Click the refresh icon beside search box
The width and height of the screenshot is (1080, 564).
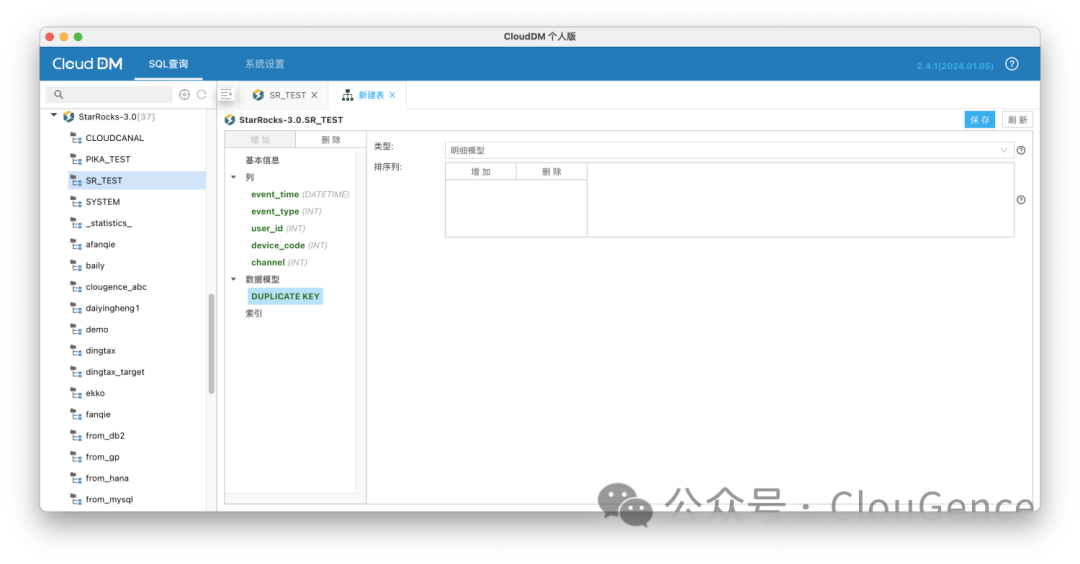[201, 94]
